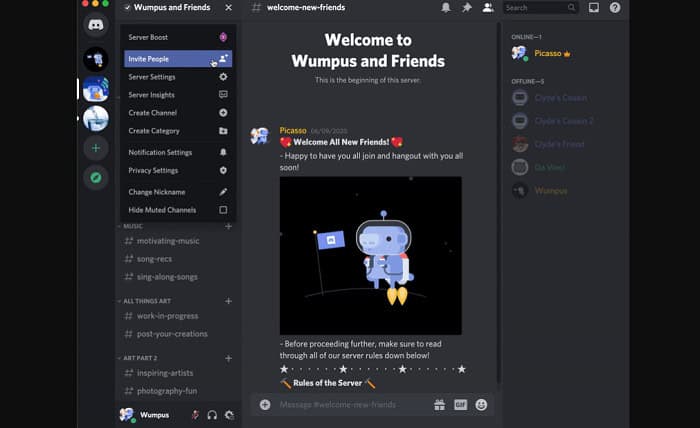The height and width of the screenshot is (428, 700).
Task: Open Notification Settings menu entry
Action: pos(178,152)
